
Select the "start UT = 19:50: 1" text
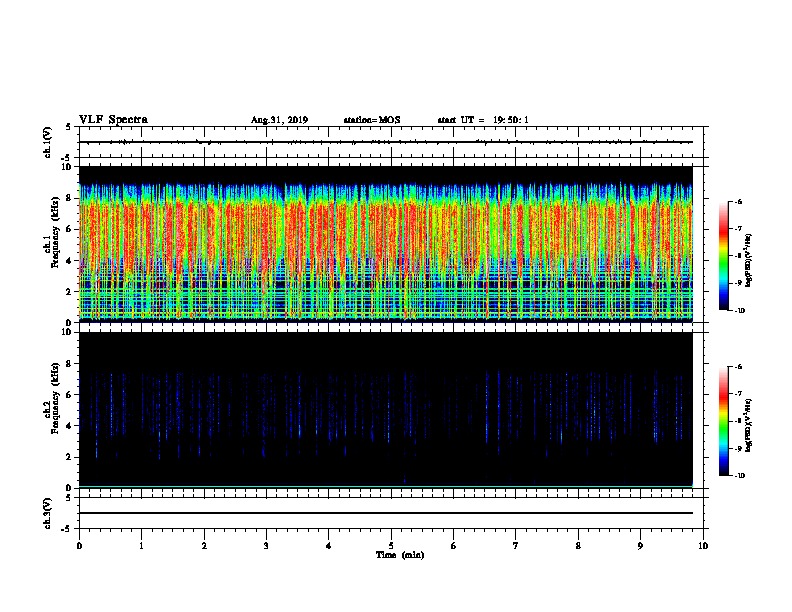(483, 120)
